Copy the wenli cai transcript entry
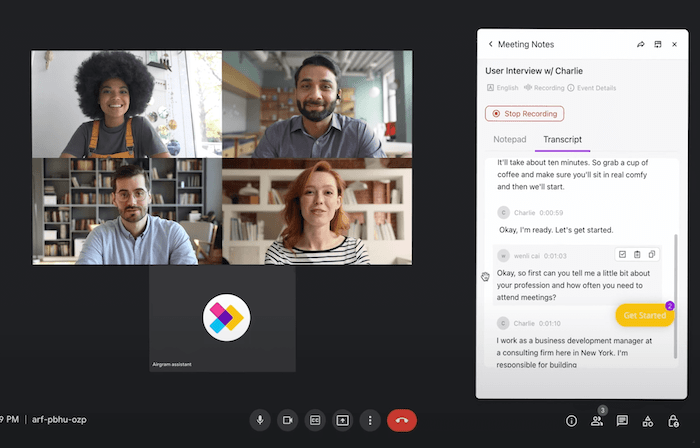 click(x=652, y=254)
